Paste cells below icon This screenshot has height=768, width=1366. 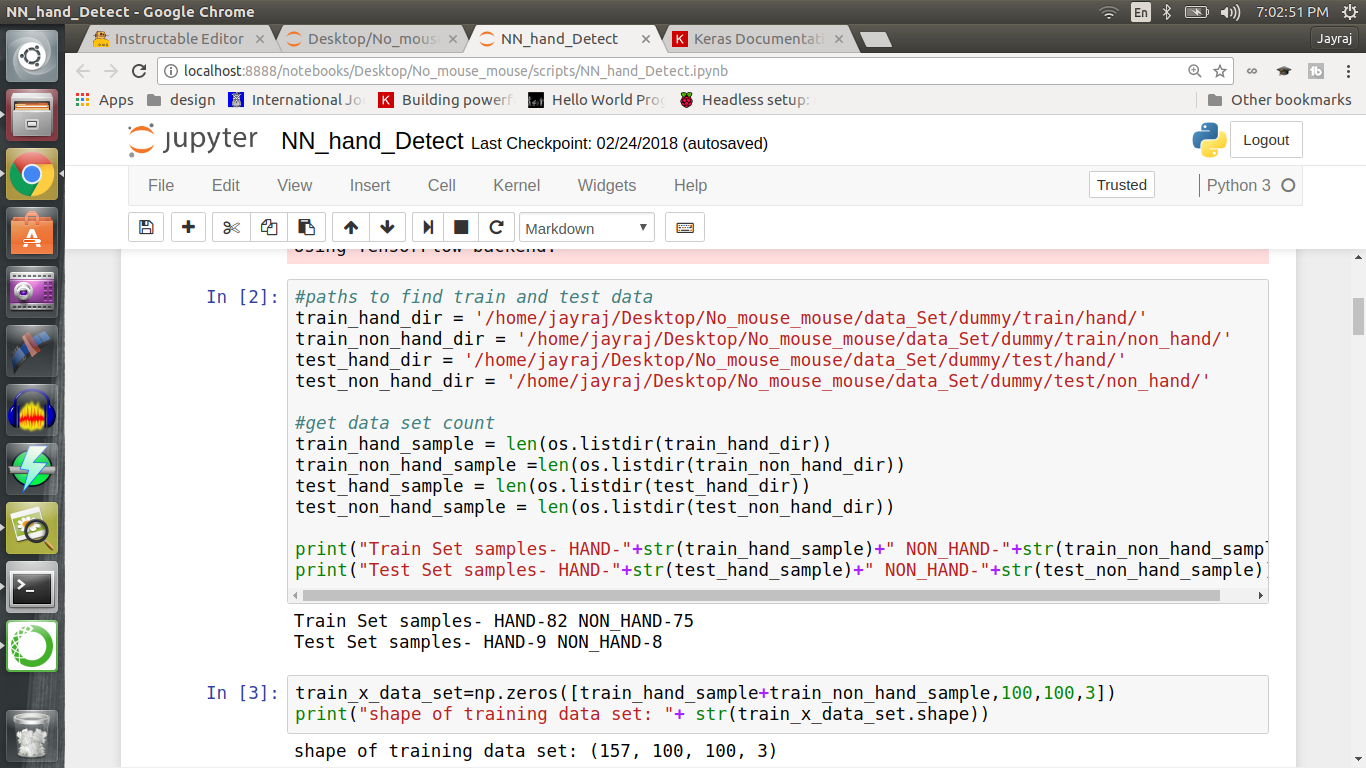tap(307, 227)
